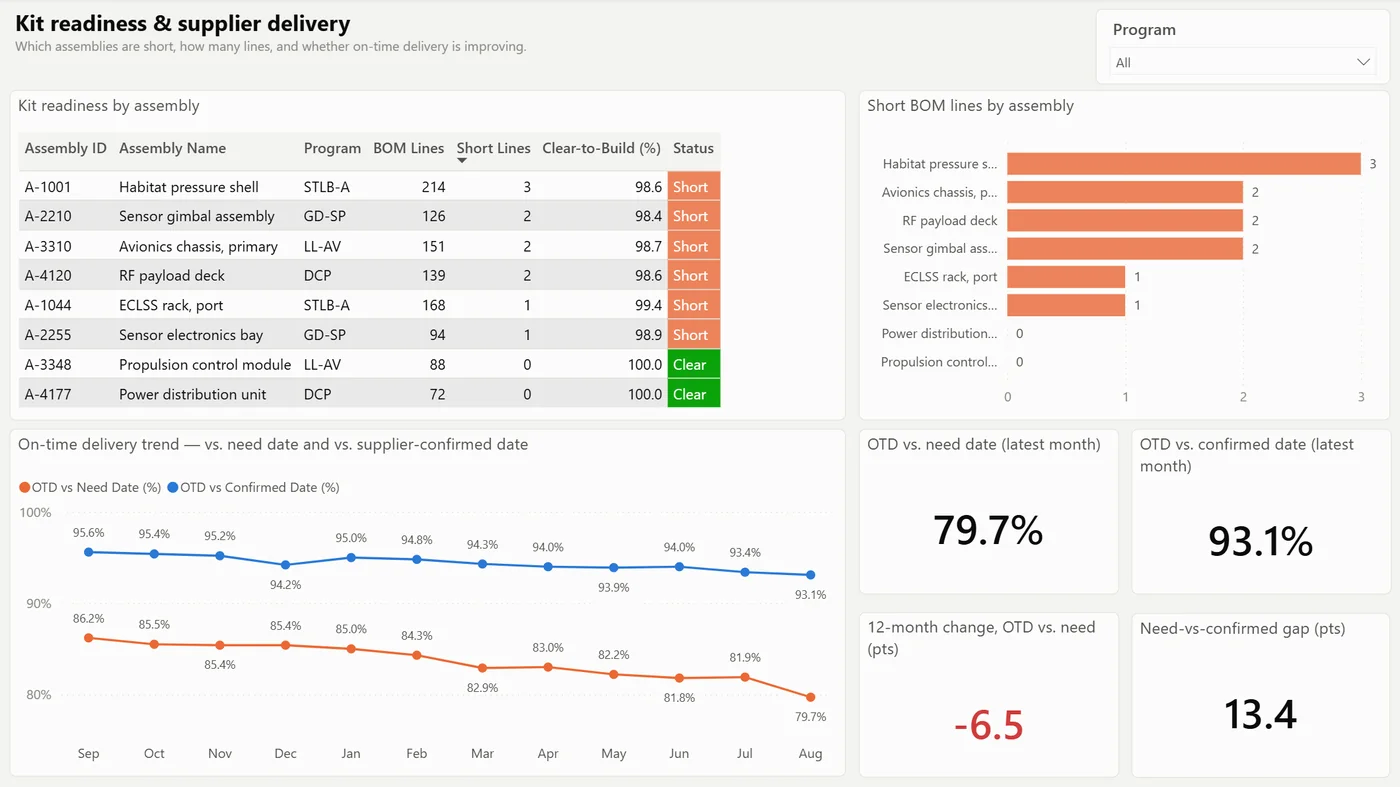Click the Habitat pressure shell bar in chart
This screenshot has width=1400, height=787.
coord(1184,164)
